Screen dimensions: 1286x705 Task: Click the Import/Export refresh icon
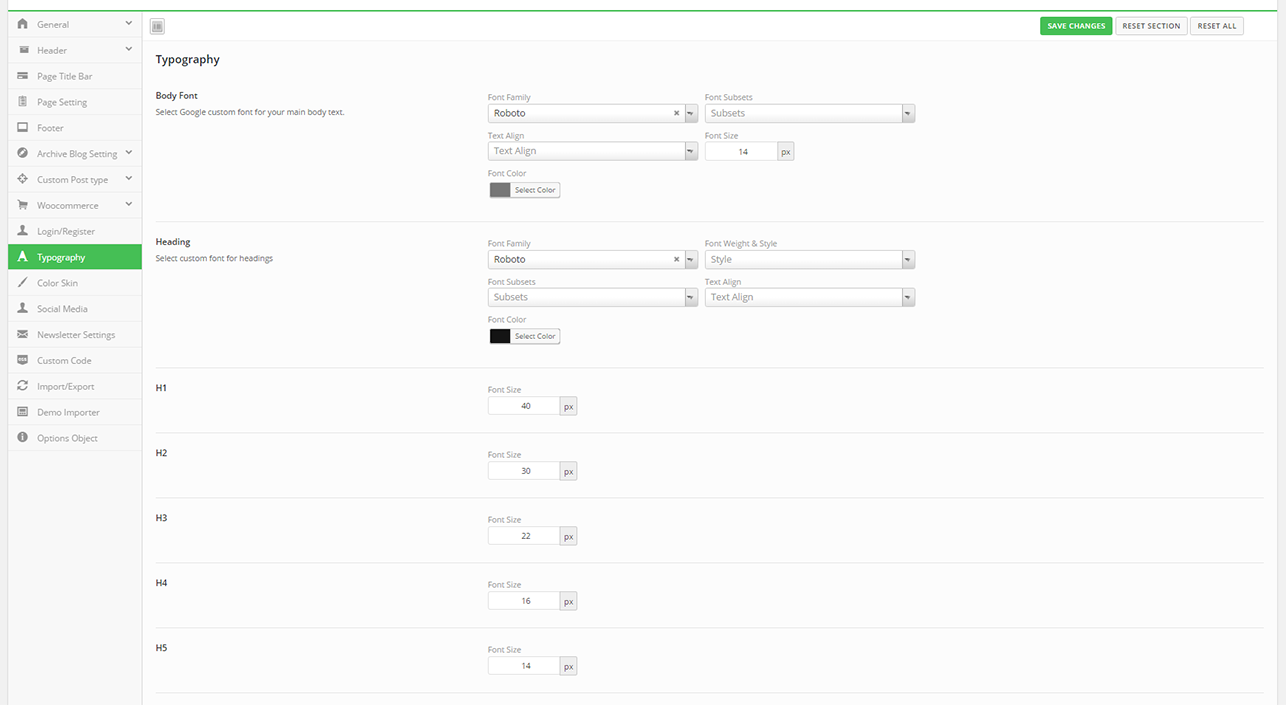click(22, 386)
